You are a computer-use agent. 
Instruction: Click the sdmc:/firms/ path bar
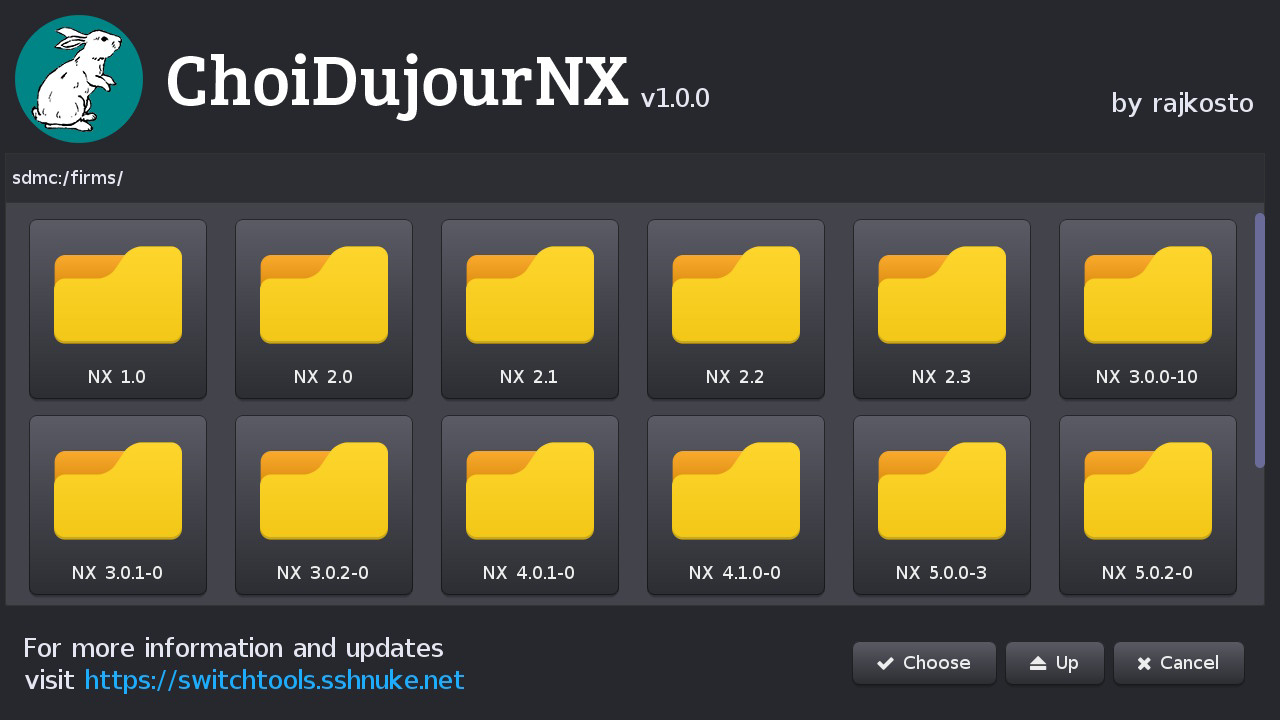(635, 178)
